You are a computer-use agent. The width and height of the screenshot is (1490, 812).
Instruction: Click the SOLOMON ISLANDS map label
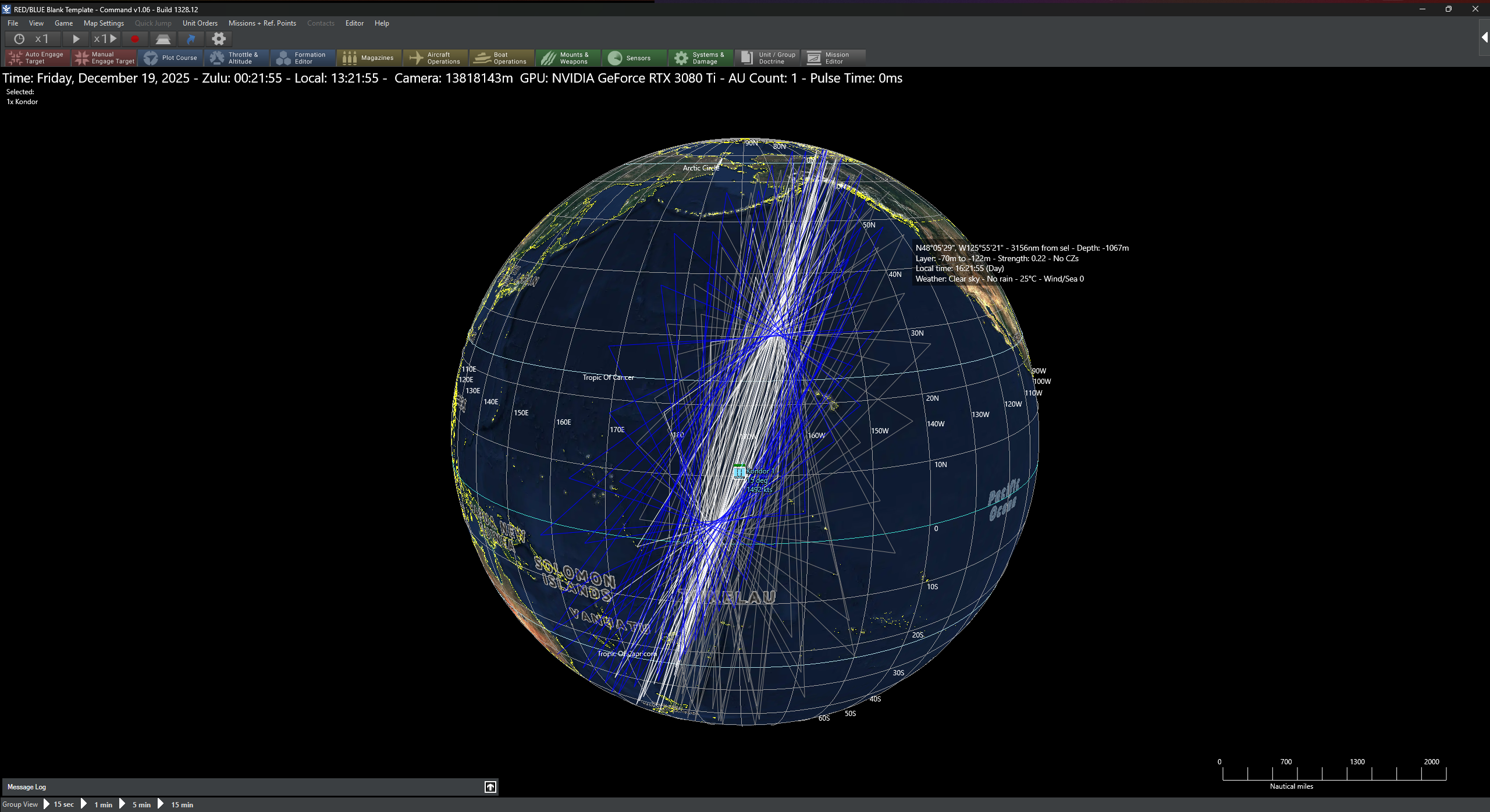click(x=576, y=579)
